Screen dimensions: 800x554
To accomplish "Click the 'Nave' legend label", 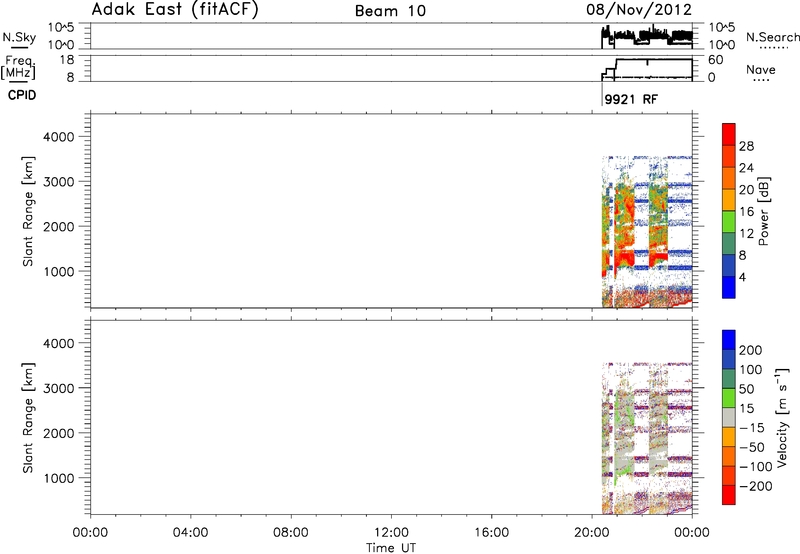I will (761, 69).
